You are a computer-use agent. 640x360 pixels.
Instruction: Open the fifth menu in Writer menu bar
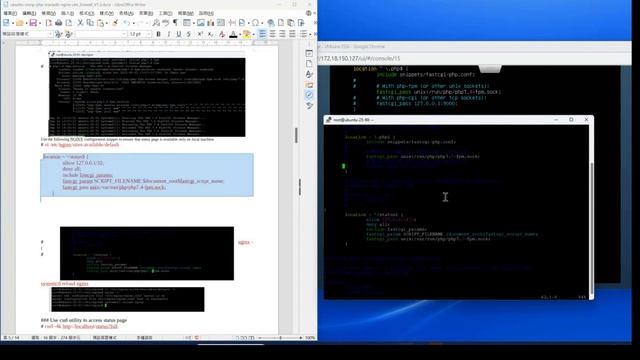coord(87,13)
